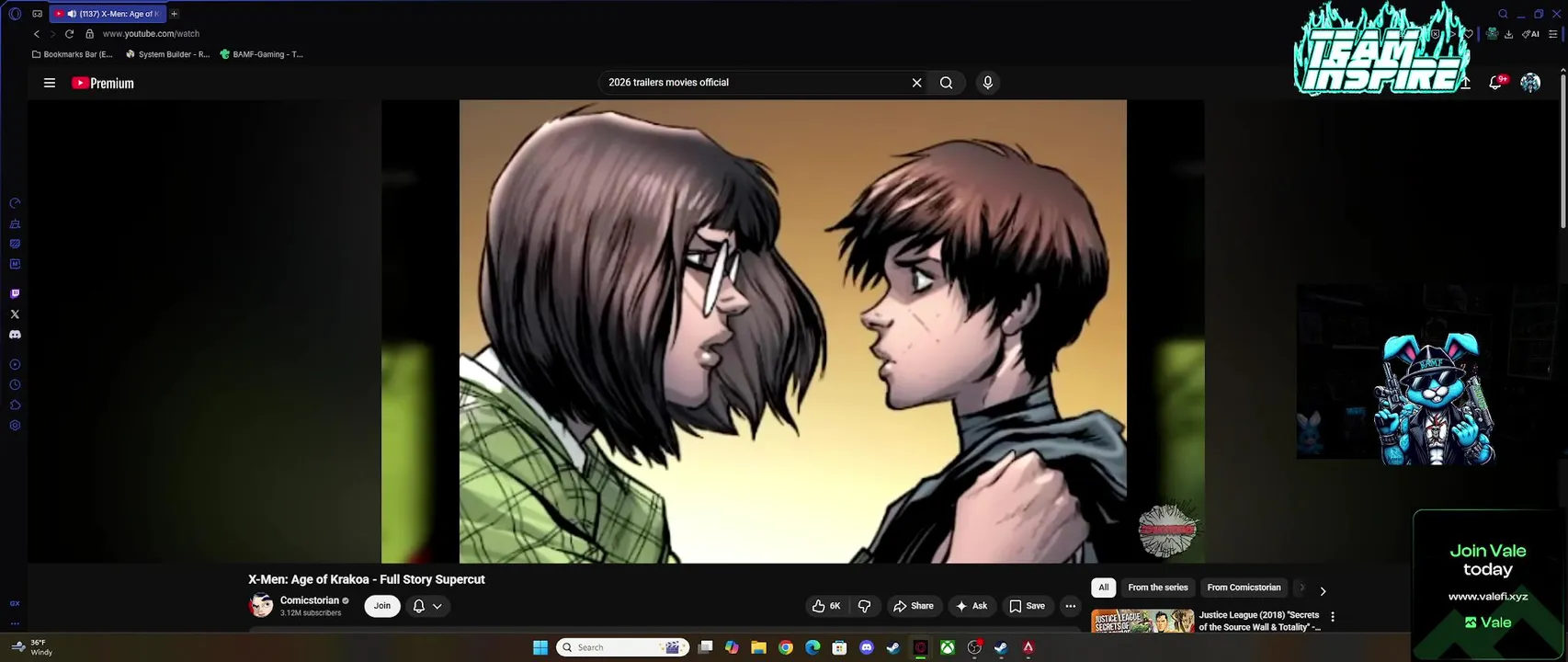
Task: Open Twitch in Opera sidebar
Action: pyautogui.click(x=15, y=294)
